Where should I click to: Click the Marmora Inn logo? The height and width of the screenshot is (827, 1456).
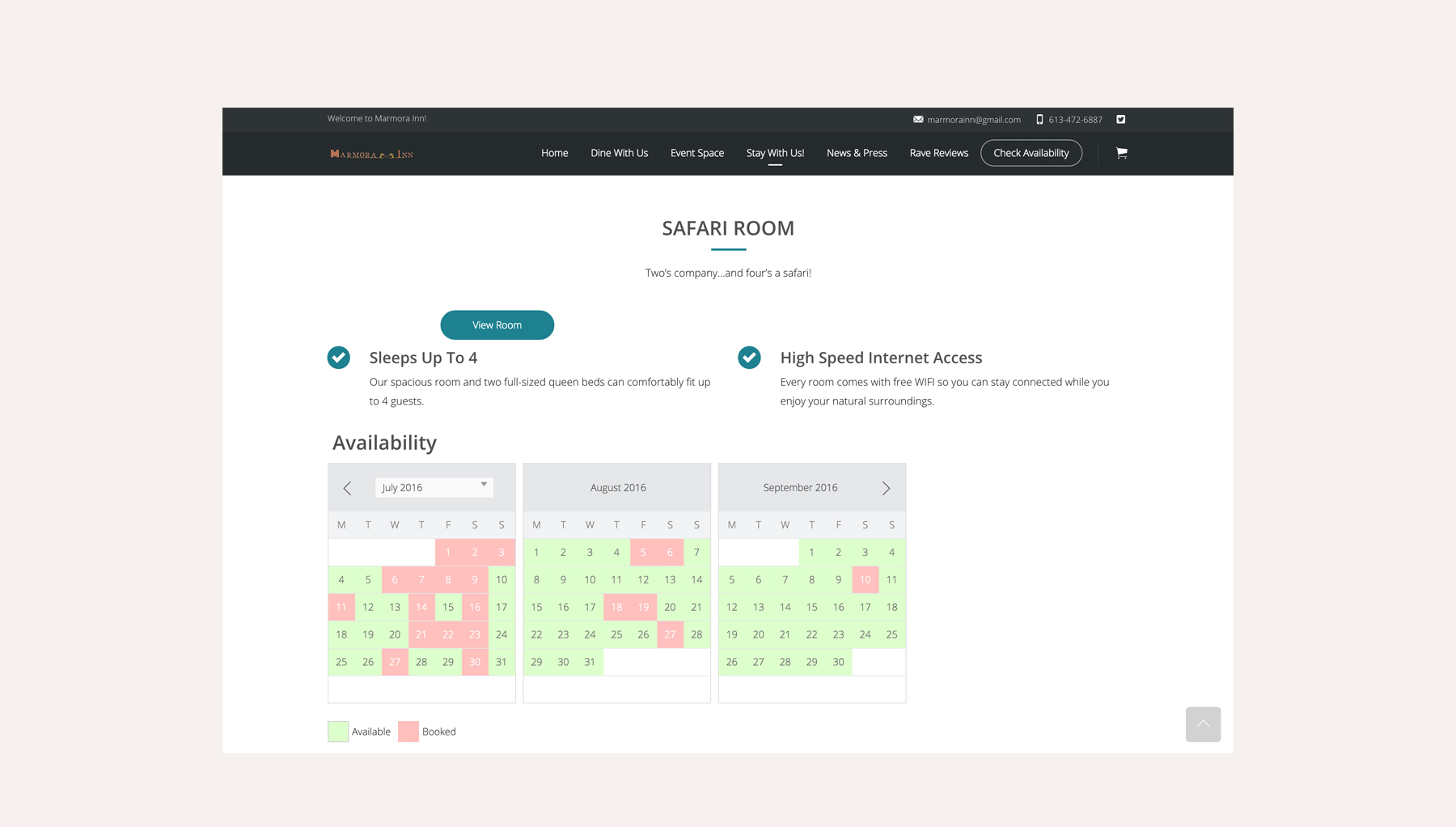pos(372,154)
